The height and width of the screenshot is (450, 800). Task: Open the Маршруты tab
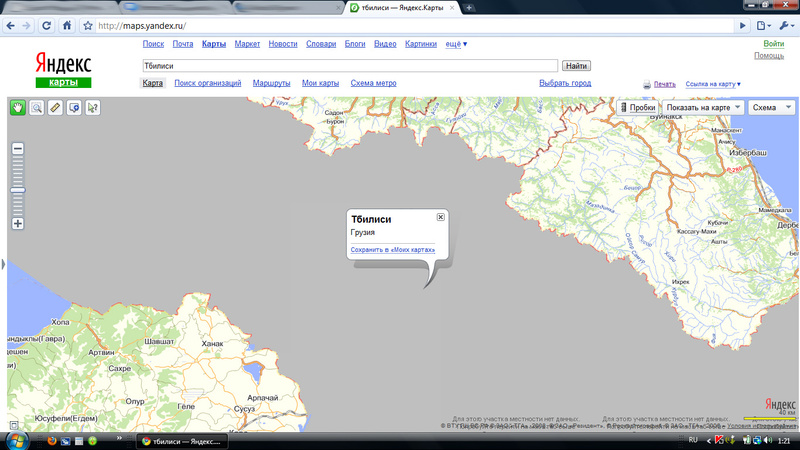(271, 83)
